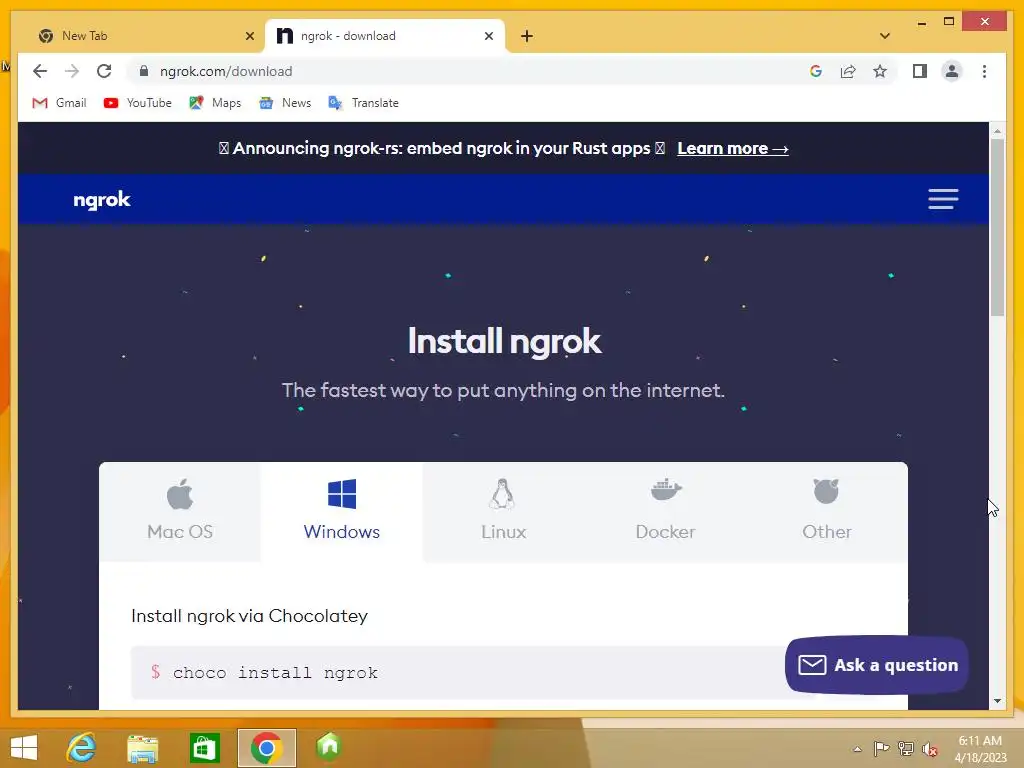Open the hamburger navigation menu
The width and height of the screenshot is (1024, 768).
click(x=943, y=199)
